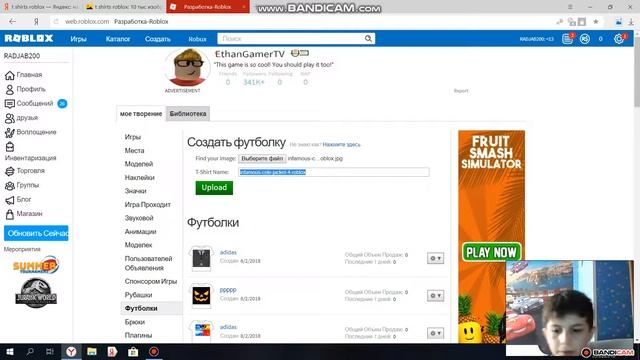Open the Robux balance icon
Image resolution: width=640 pixels, height=360 pixels.
click(584, 39)
